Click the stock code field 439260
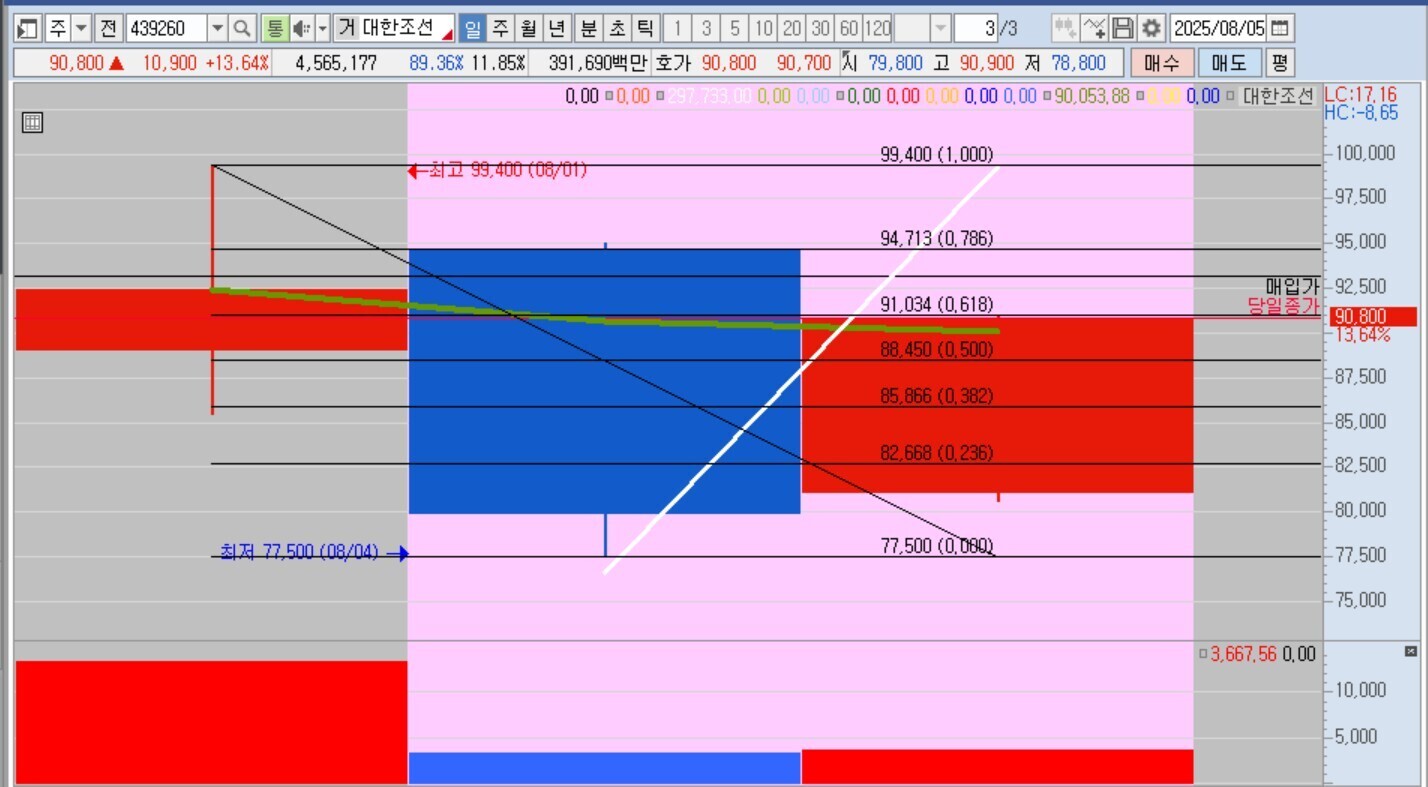This screenshot has width=1428, height=787. point(166,28)
